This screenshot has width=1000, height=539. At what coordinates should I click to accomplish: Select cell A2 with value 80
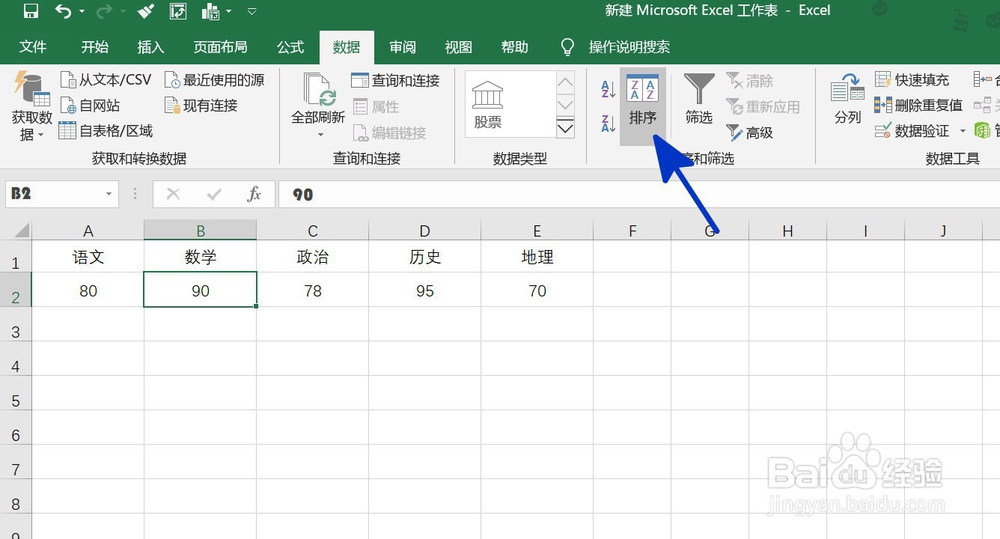point(88,291)
